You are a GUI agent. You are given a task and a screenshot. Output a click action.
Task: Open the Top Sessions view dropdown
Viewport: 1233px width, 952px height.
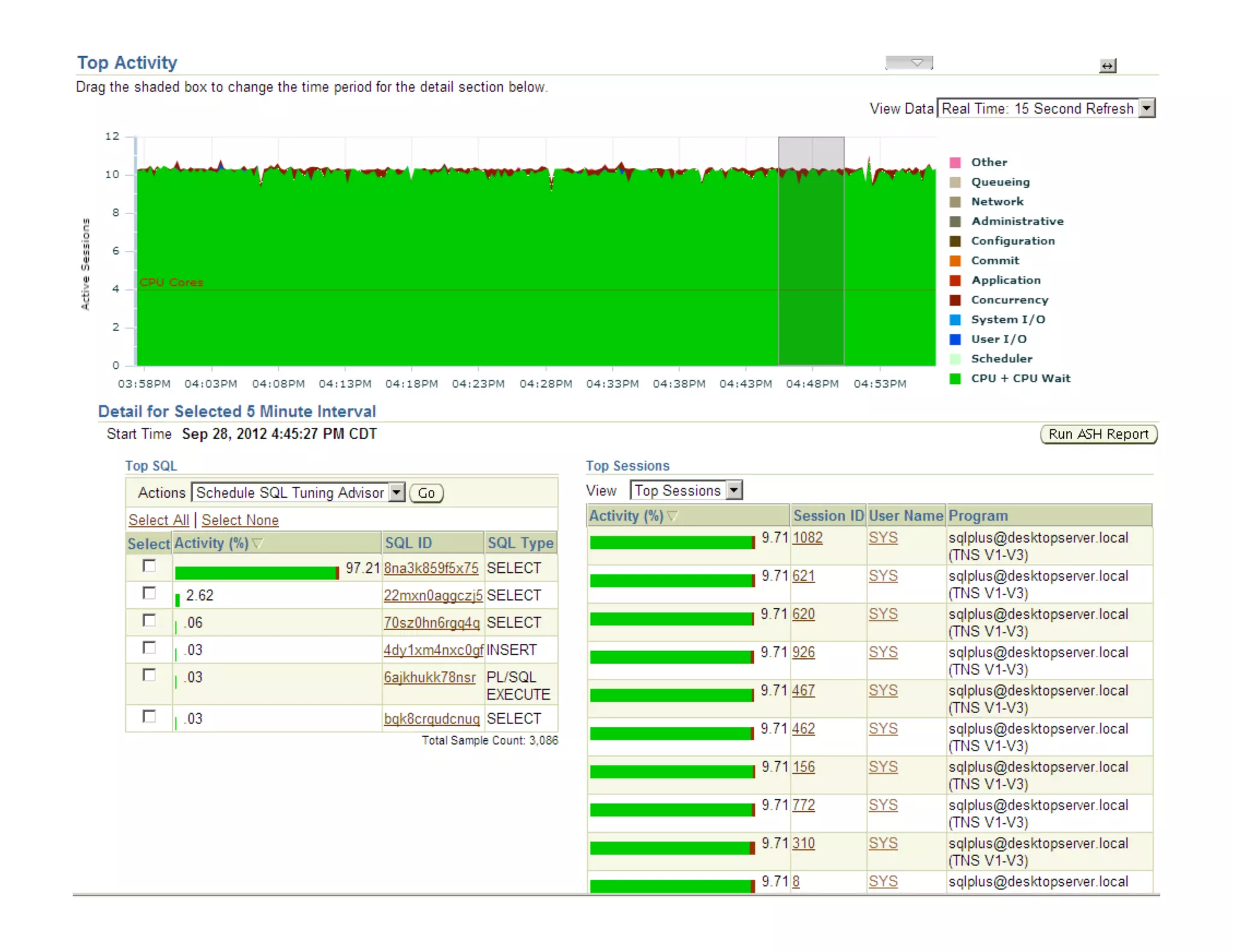[733, 490]
